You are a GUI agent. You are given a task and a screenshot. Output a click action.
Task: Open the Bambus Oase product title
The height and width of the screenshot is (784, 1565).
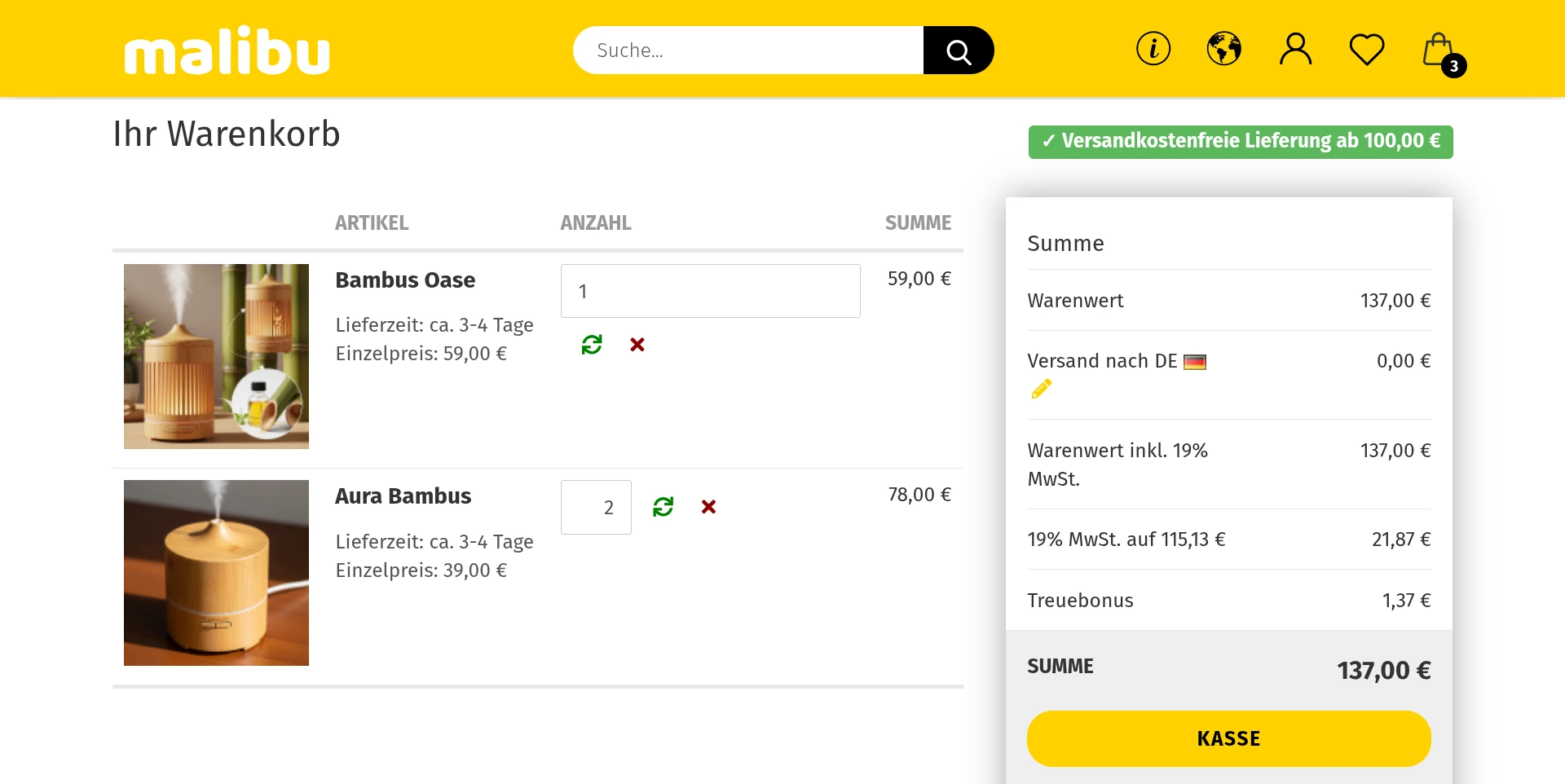click(x=405, y=280)
